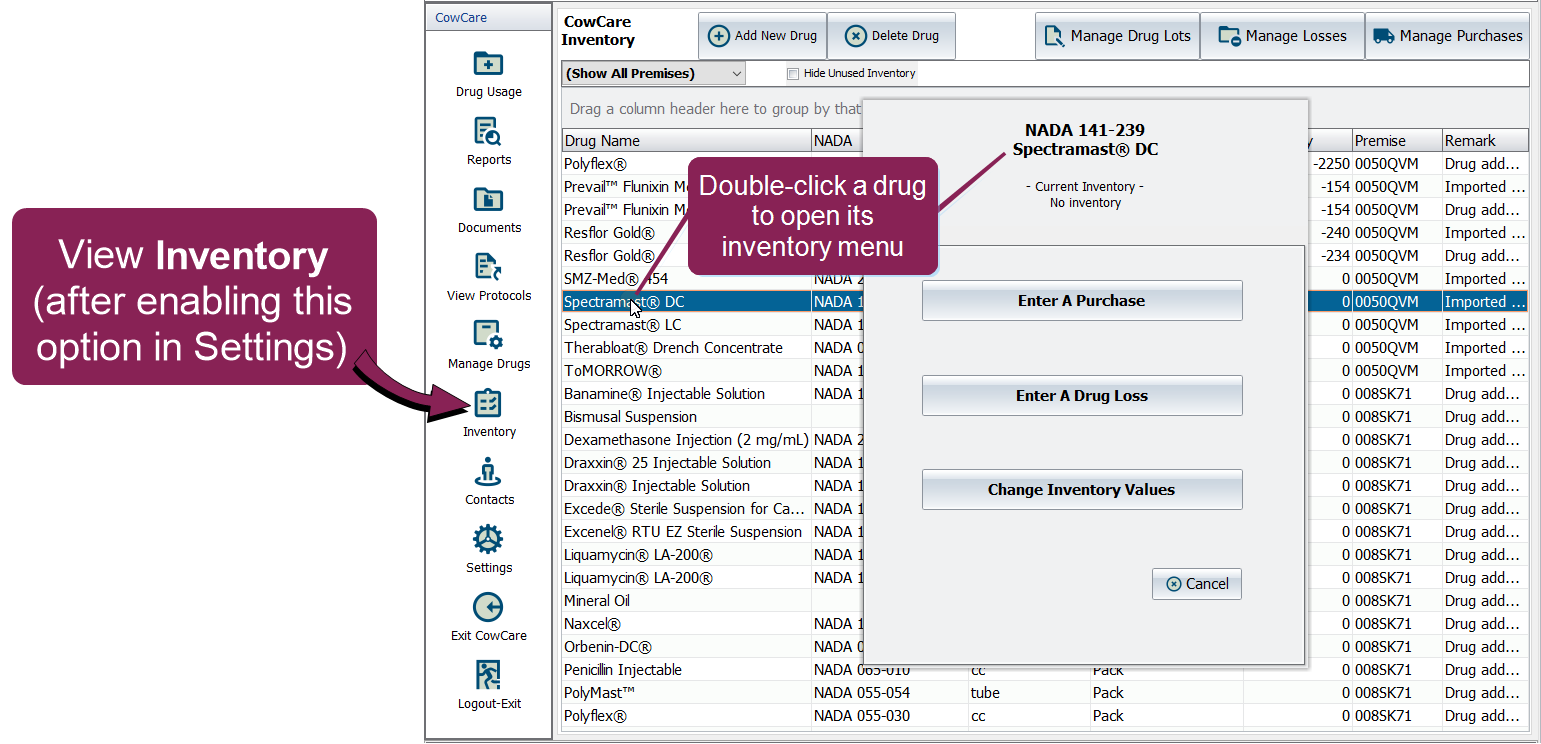The height and width of the screenshot is (744, 1541).
Task: Open Manage Drug Lots
Action: pyautogui.click(x=1117, y=36)
